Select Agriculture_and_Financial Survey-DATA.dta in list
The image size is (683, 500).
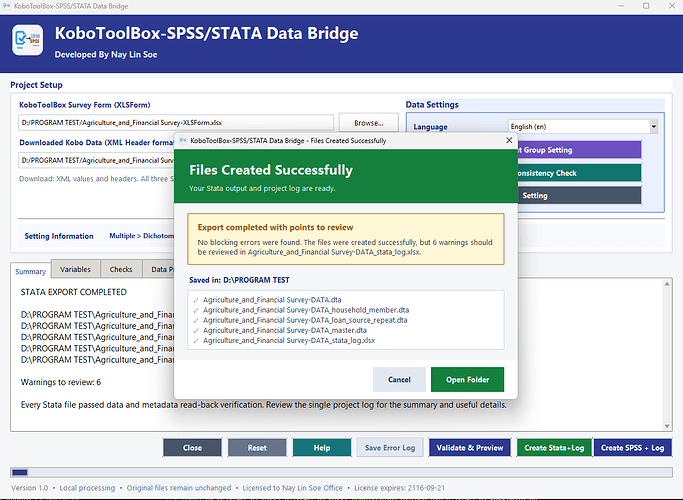(272, 300)
